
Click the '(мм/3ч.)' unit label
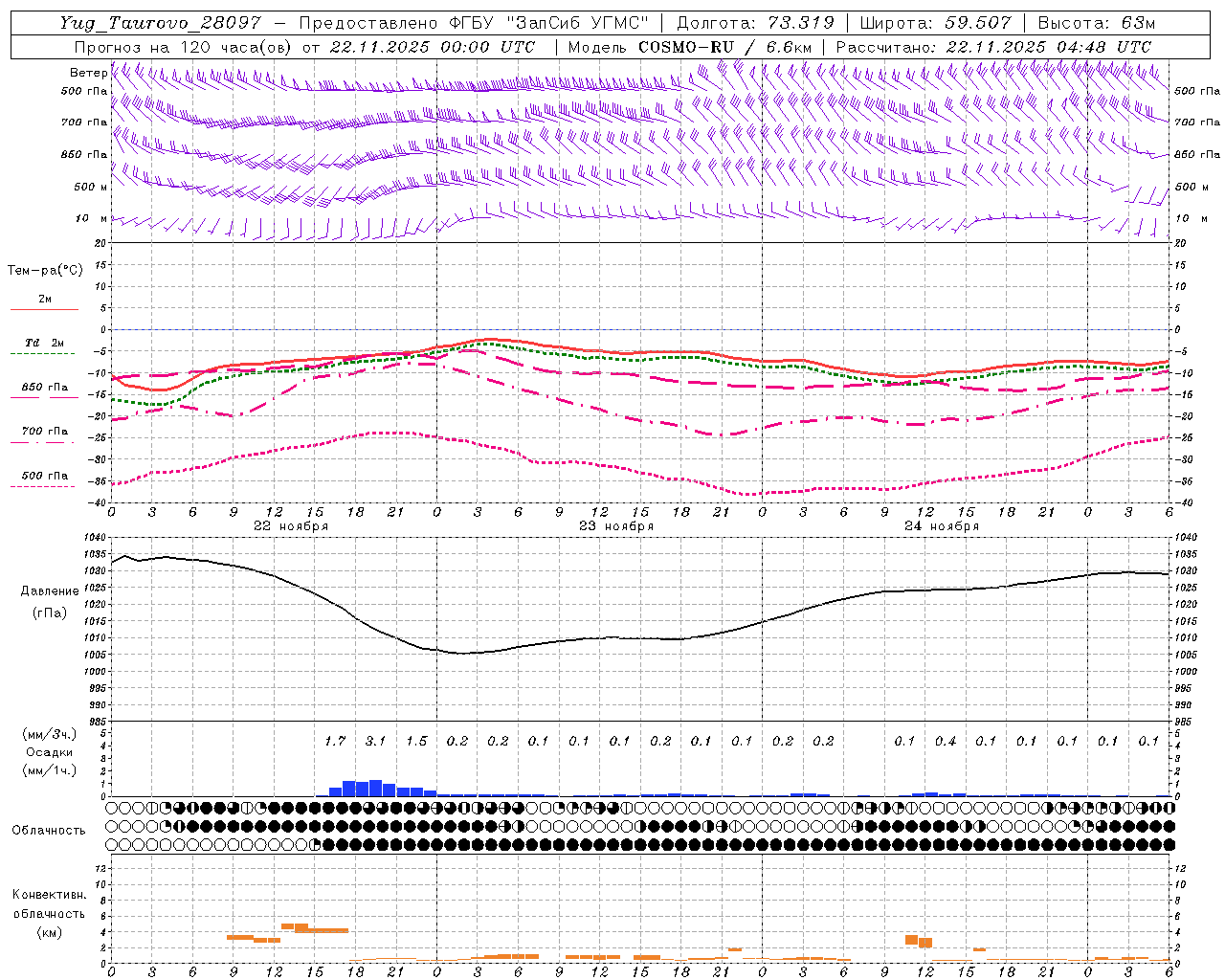(x=49, y=734)
